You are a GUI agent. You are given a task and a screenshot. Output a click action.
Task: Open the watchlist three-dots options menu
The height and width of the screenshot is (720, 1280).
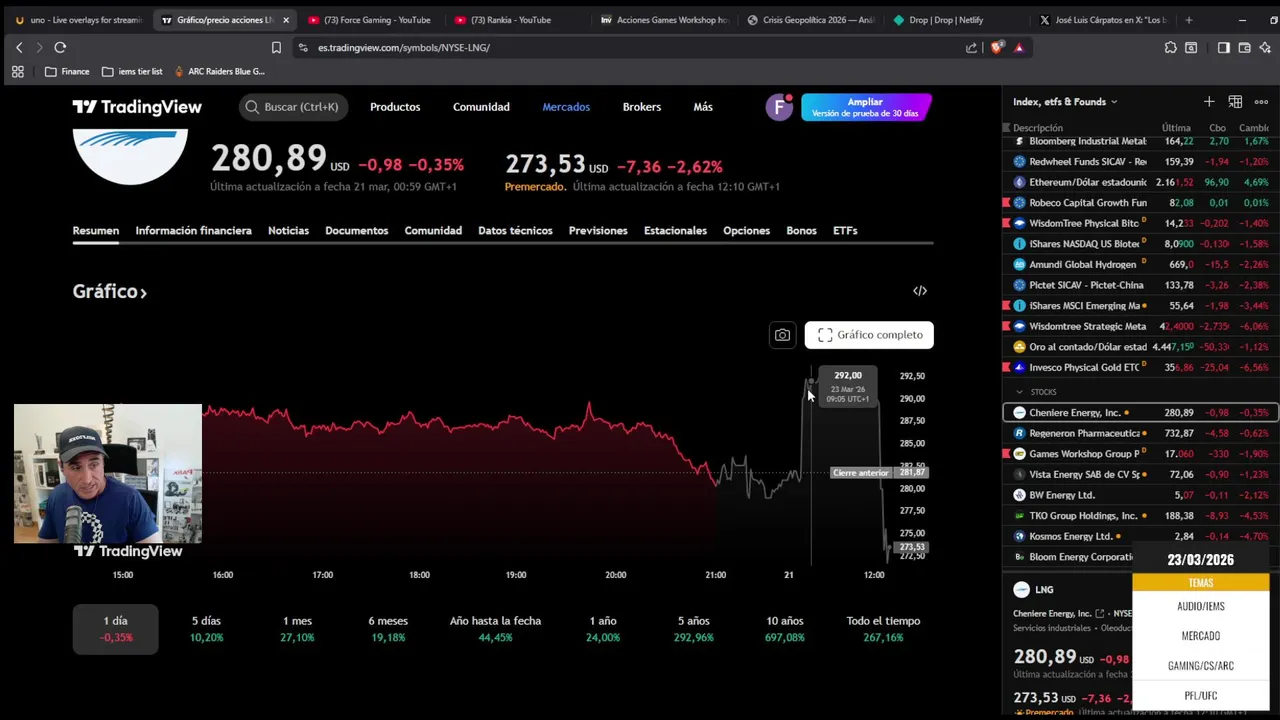[x=1261, y=101]
